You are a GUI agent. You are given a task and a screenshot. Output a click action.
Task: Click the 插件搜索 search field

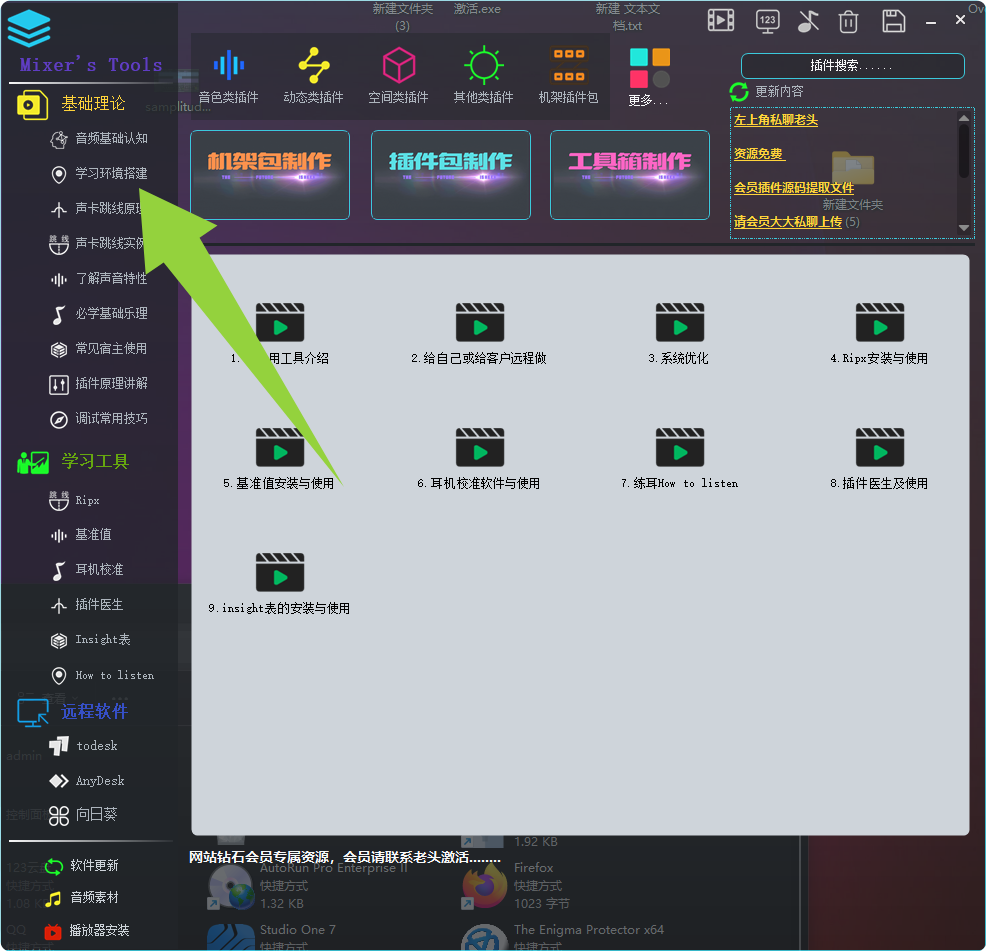[x=853, y=66]
